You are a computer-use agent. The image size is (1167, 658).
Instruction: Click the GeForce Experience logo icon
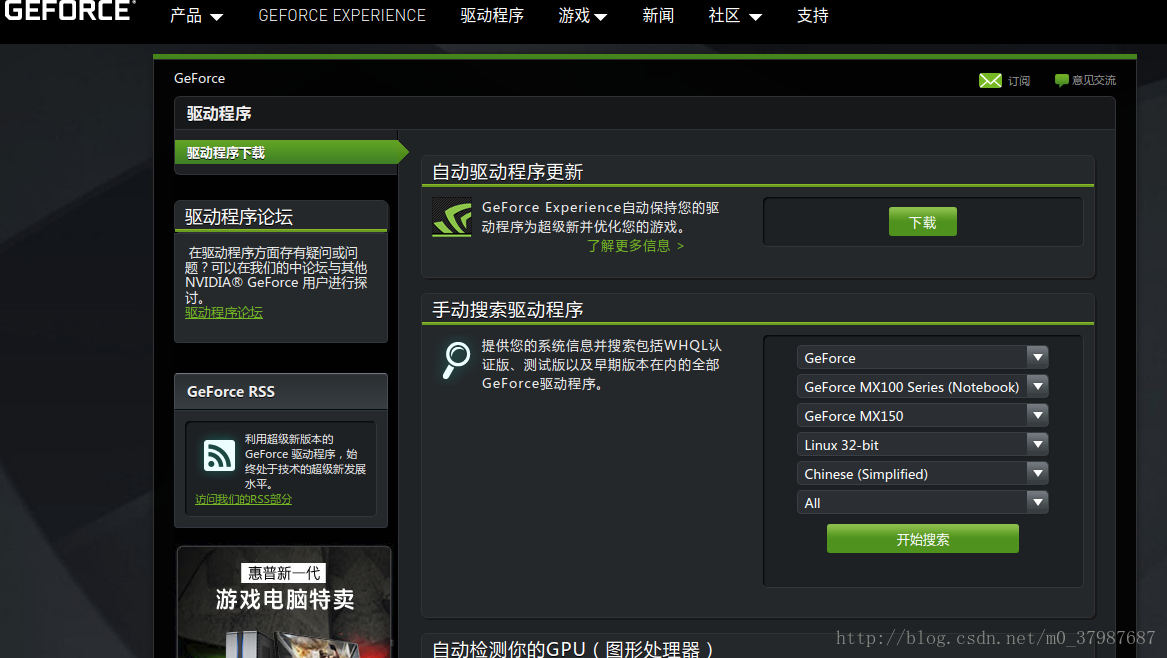tap(452, 217)
